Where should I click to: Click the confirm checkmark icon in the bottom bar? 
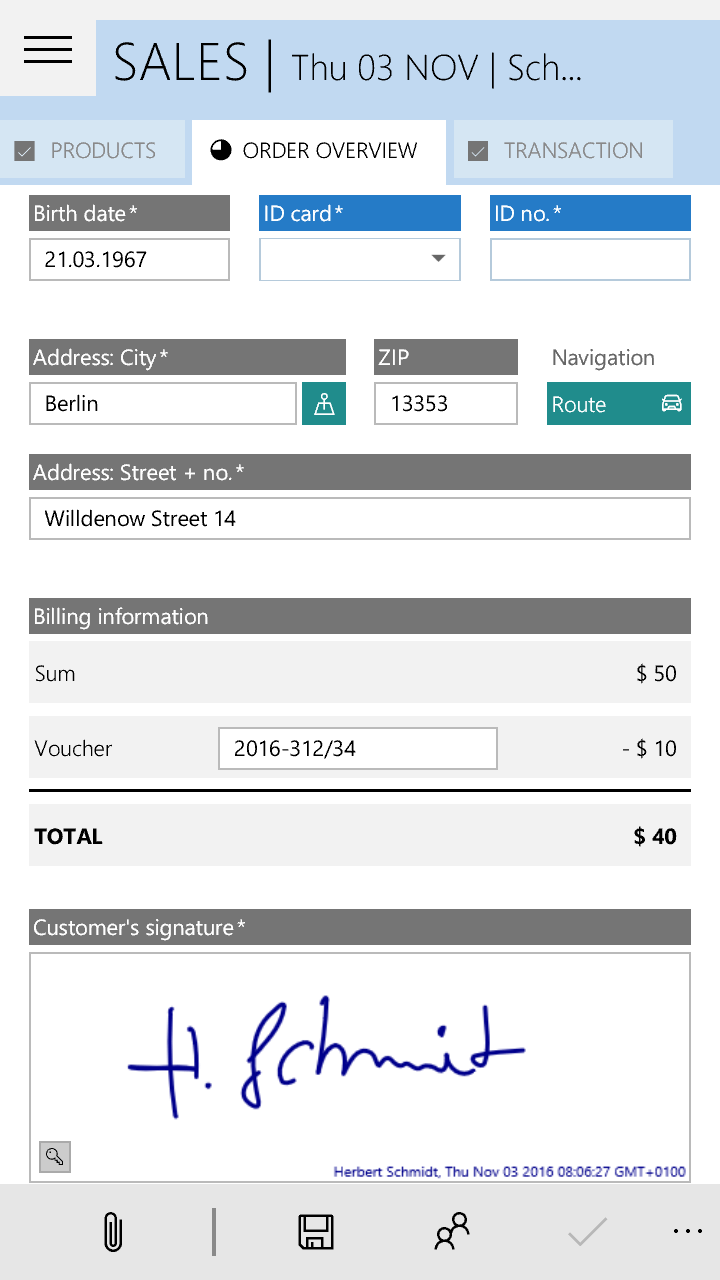588,1232
